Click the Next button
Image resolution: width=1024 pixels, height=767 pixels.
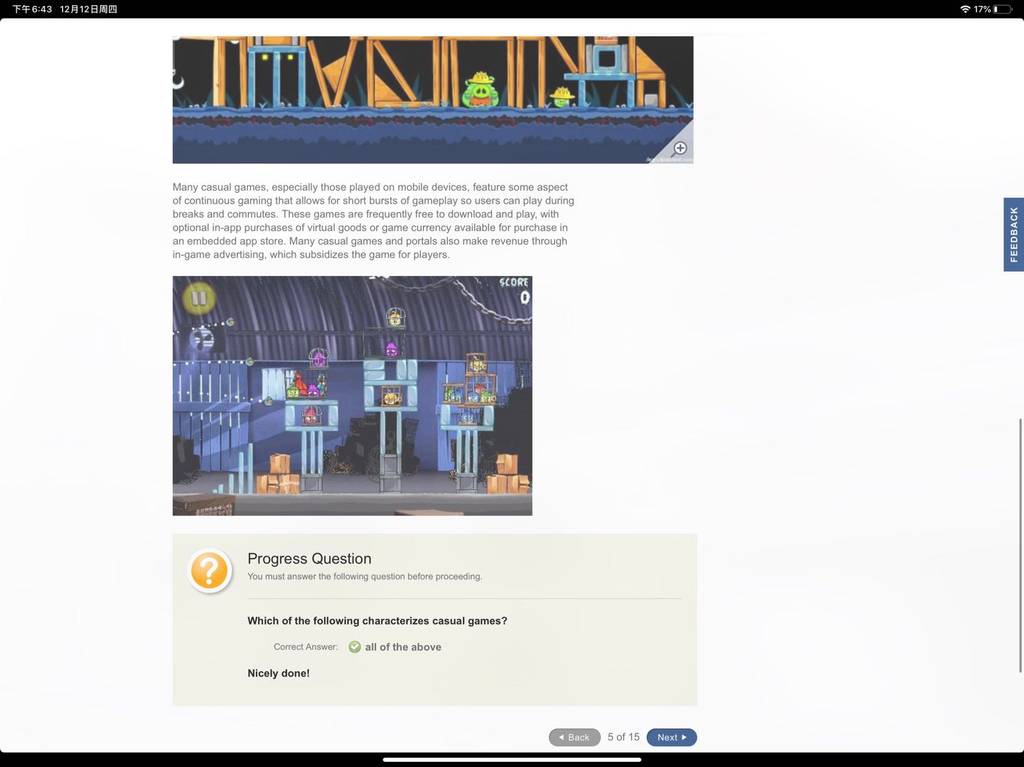tap(671, 737)
